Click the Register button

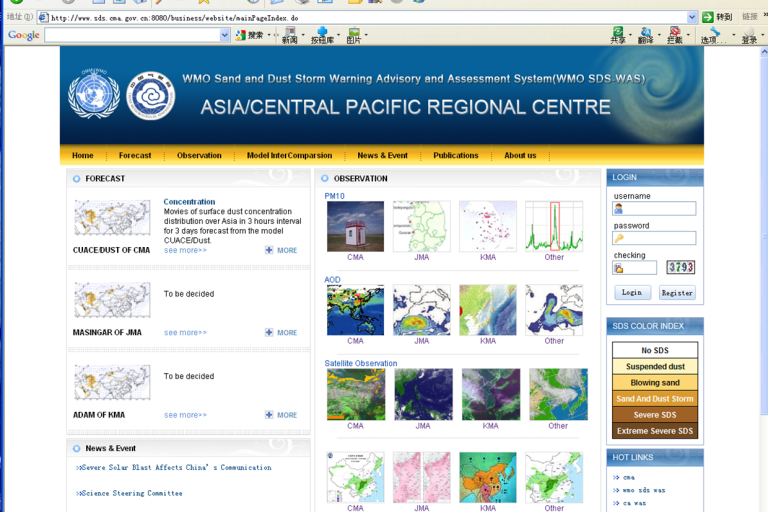click(x=677, y=293)
